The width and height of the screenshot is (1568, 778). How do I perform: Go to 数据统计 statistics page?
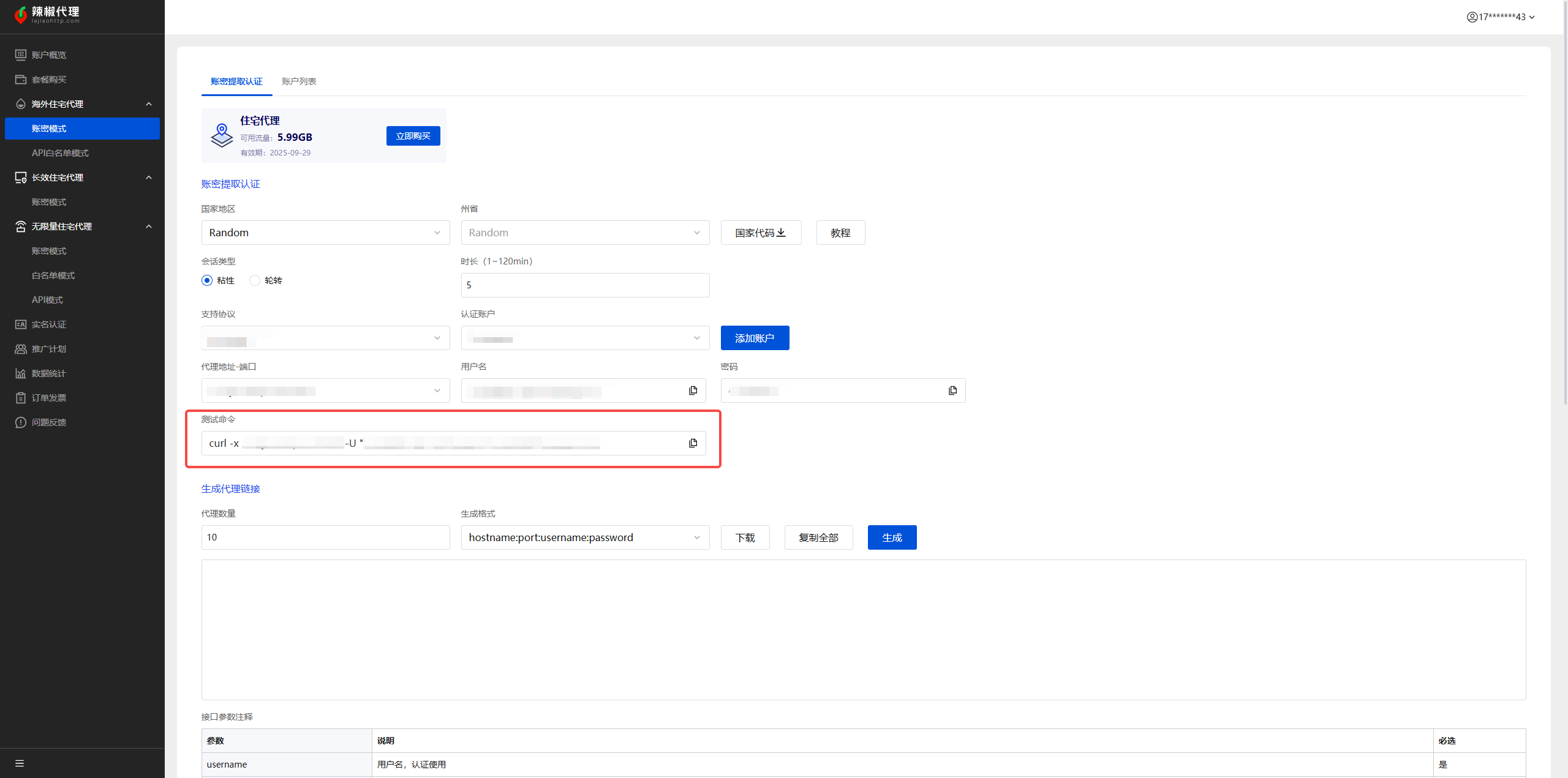tap(49, 373)
